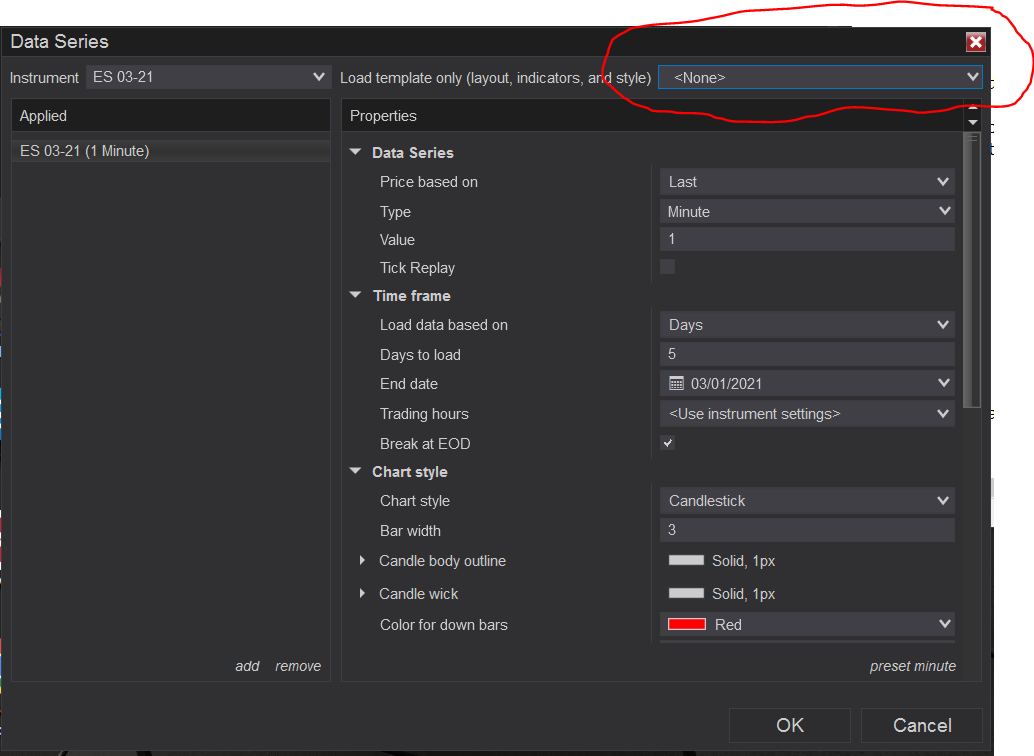
Task: Click the Days to load input field
Action: point(807,354)
